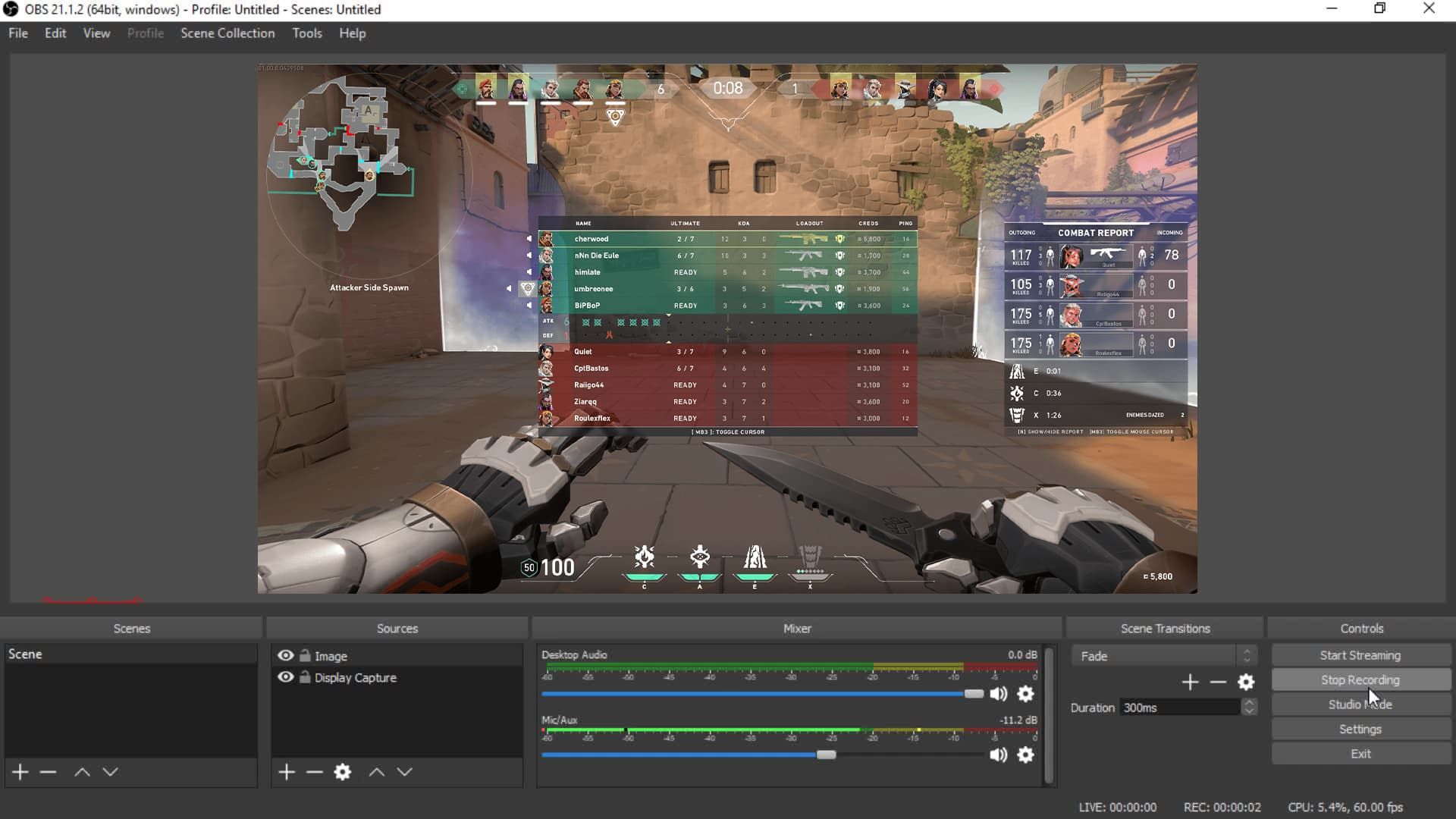Toggle lock on Image source
The image size is (1456, 819).
click(305, 655)
